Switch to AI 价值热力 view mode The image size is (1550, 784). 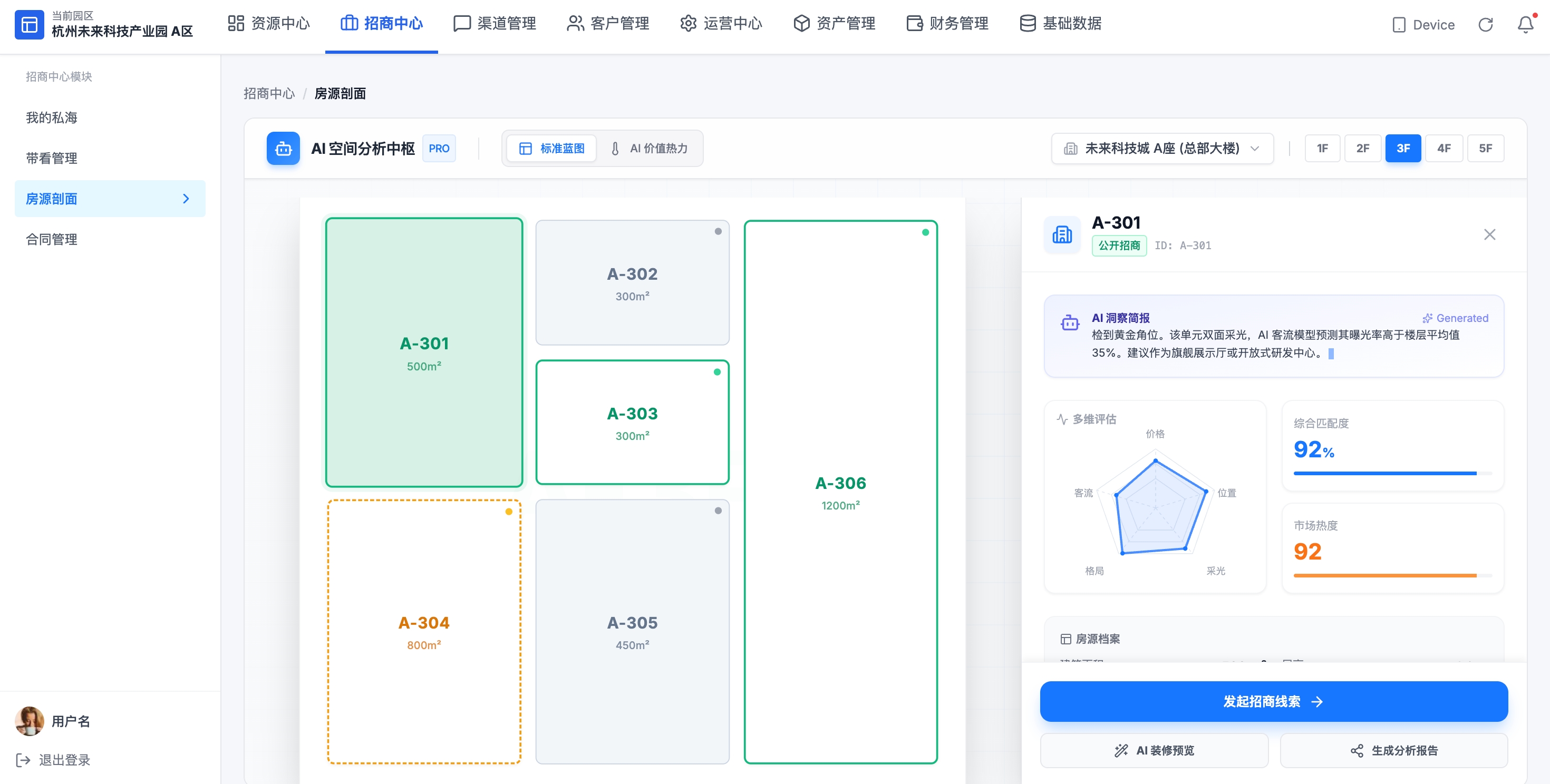tap(649, 149)
